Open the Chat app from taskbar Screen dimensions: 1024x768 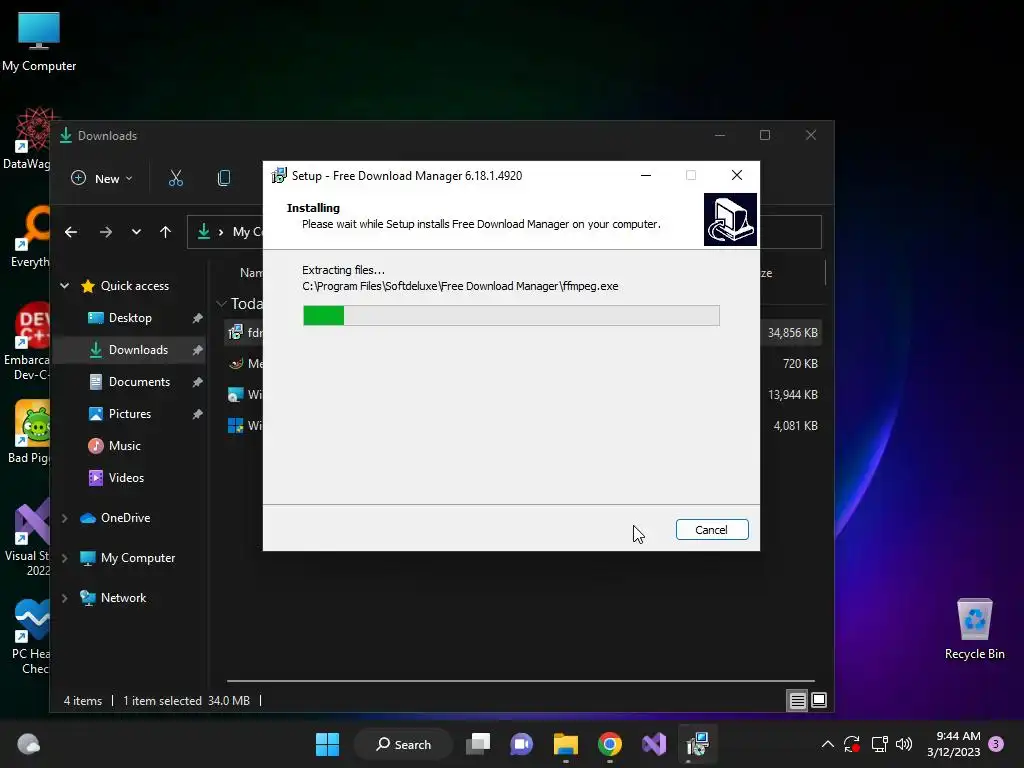521,744
